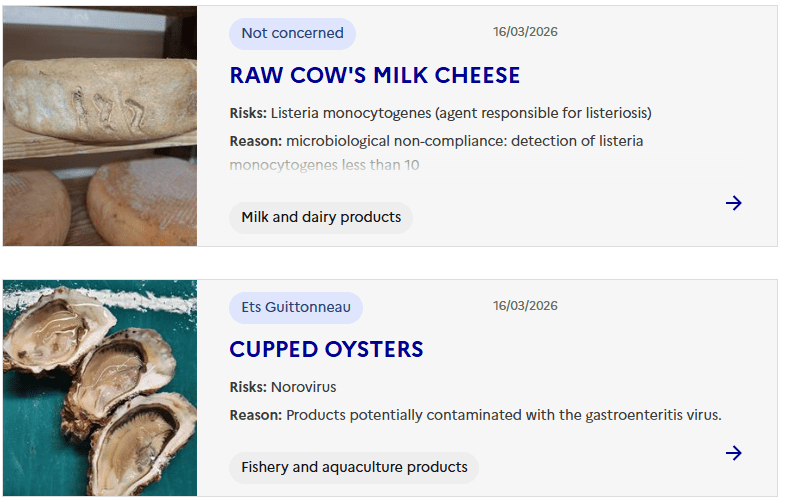This screenshot has height=503, width=786.
Task: Open the CUPPED OYSTERS title link
Action: (x=326, y=349)
